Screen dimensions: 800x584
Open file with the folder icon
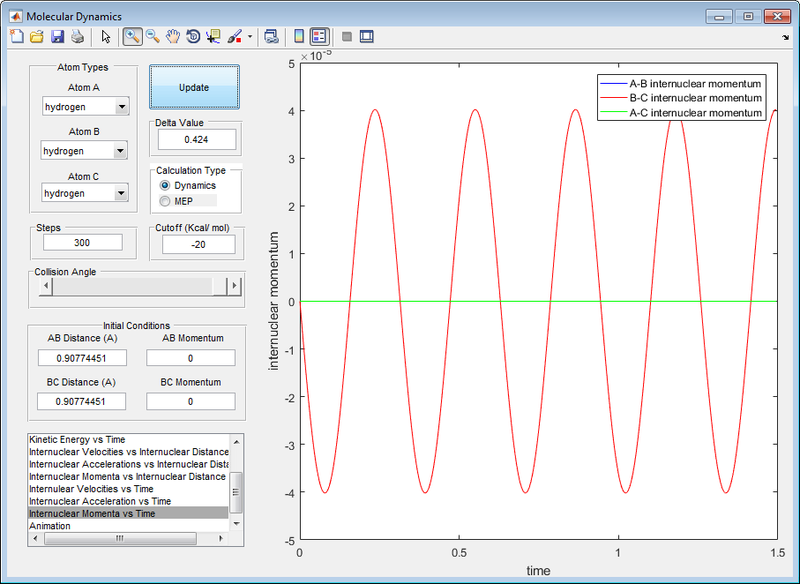[x=36, y=37]
